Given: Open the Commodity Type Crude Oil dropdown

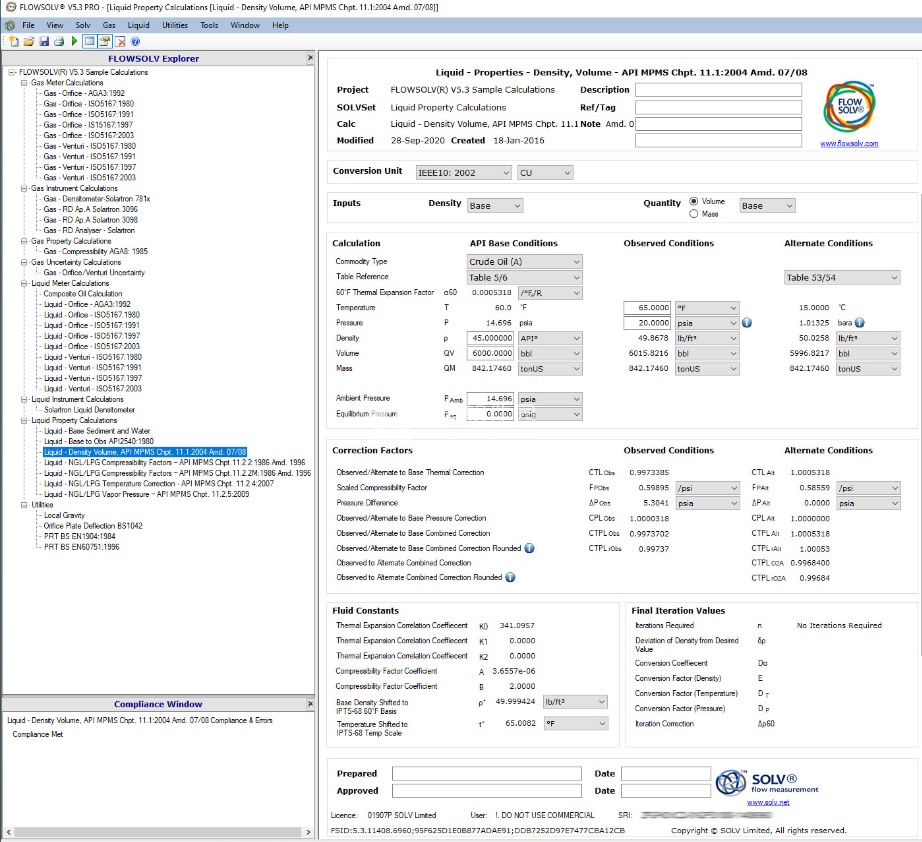Looking at the screenshot, I should (x=525, y=262).
